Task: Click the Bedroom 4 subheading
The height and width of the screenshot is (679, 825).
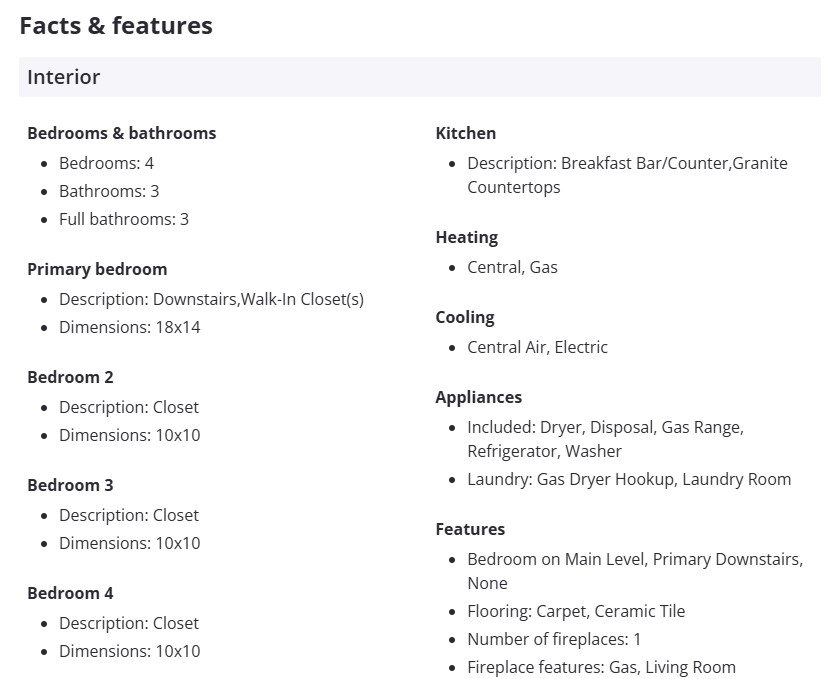Action: [x=70, y=593]
